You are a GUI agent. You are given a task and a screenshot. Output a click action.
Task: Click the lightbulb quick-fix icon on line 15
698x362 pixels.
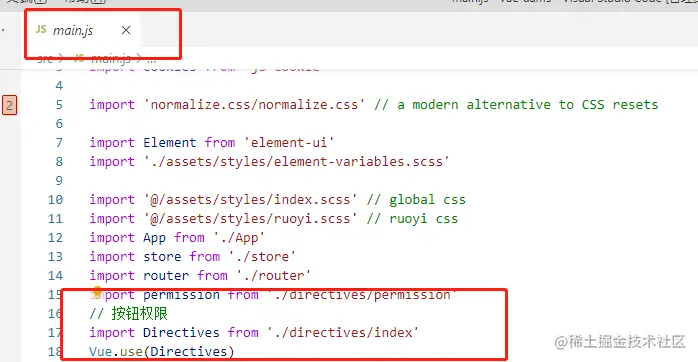(97, 292)
